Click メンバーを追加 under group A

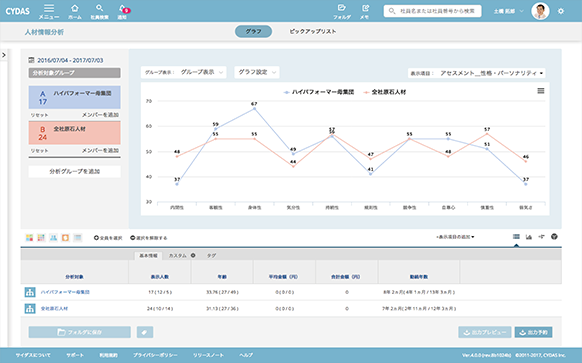[100, 115]
